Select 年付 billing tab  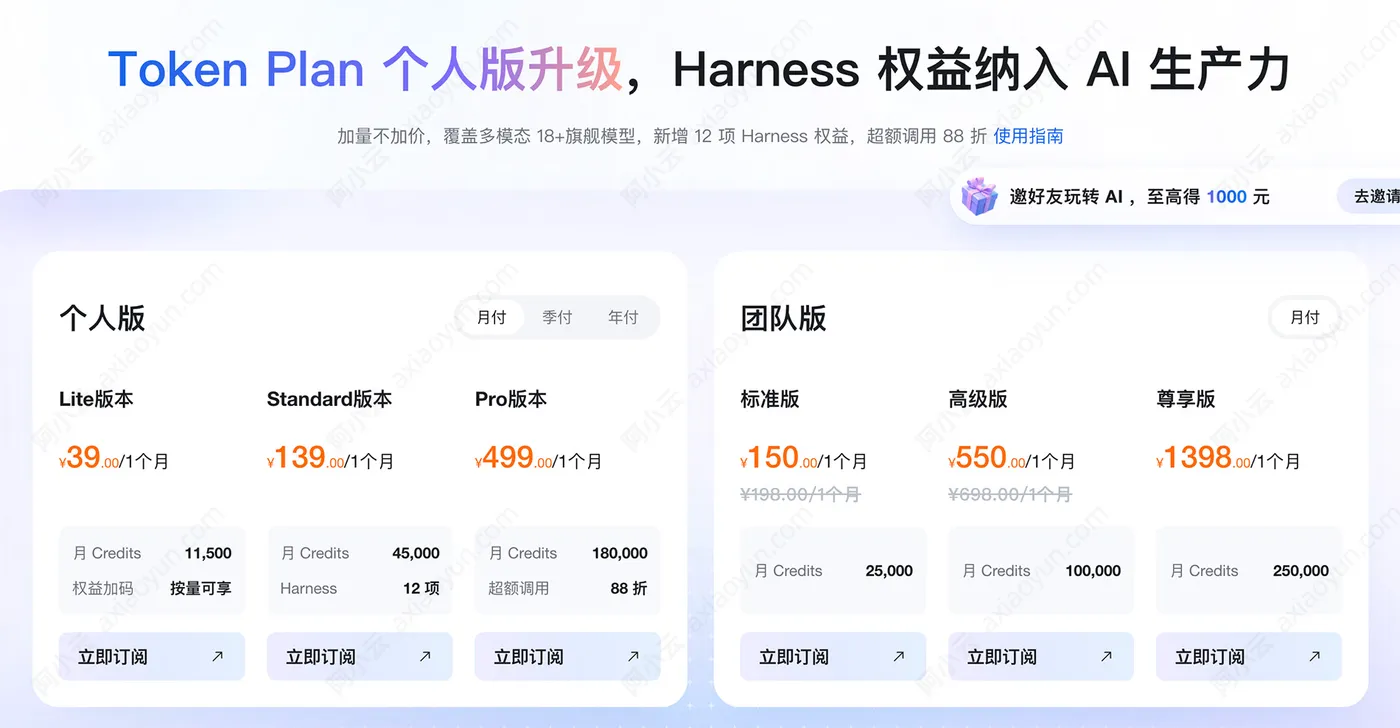tap(623, 317)
